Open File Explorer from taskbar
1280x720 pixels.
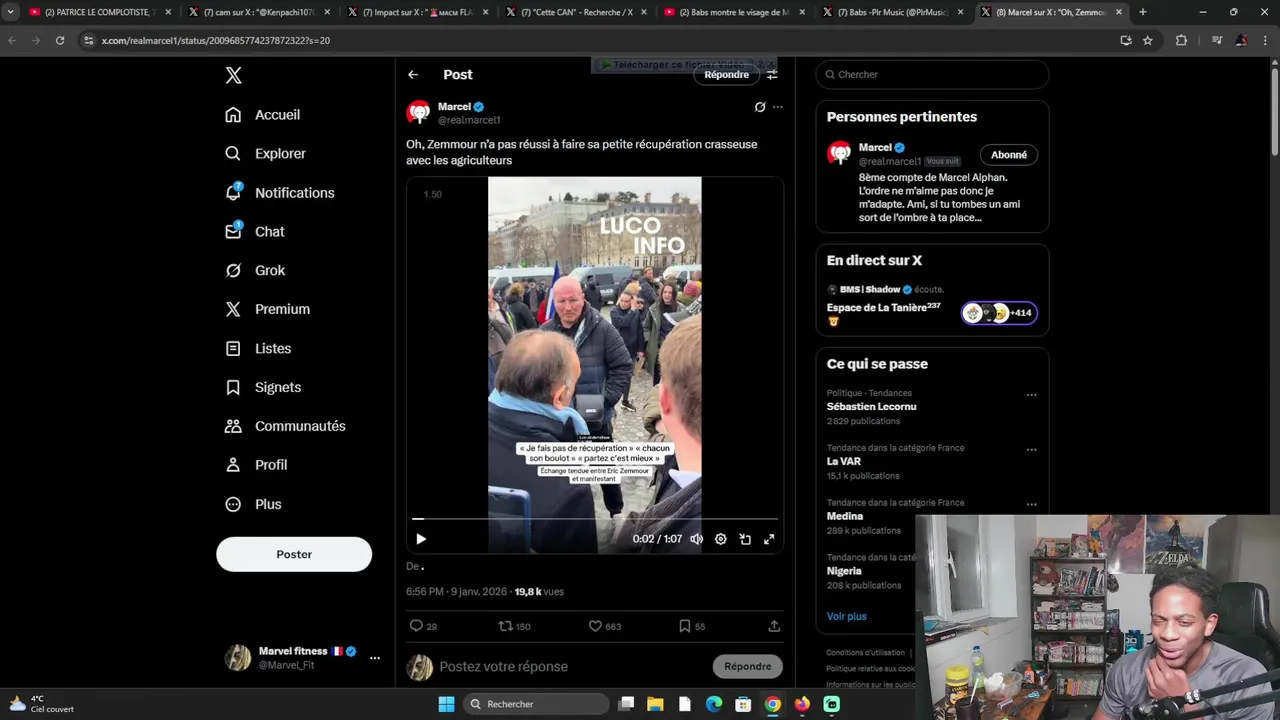pos(655,704)
